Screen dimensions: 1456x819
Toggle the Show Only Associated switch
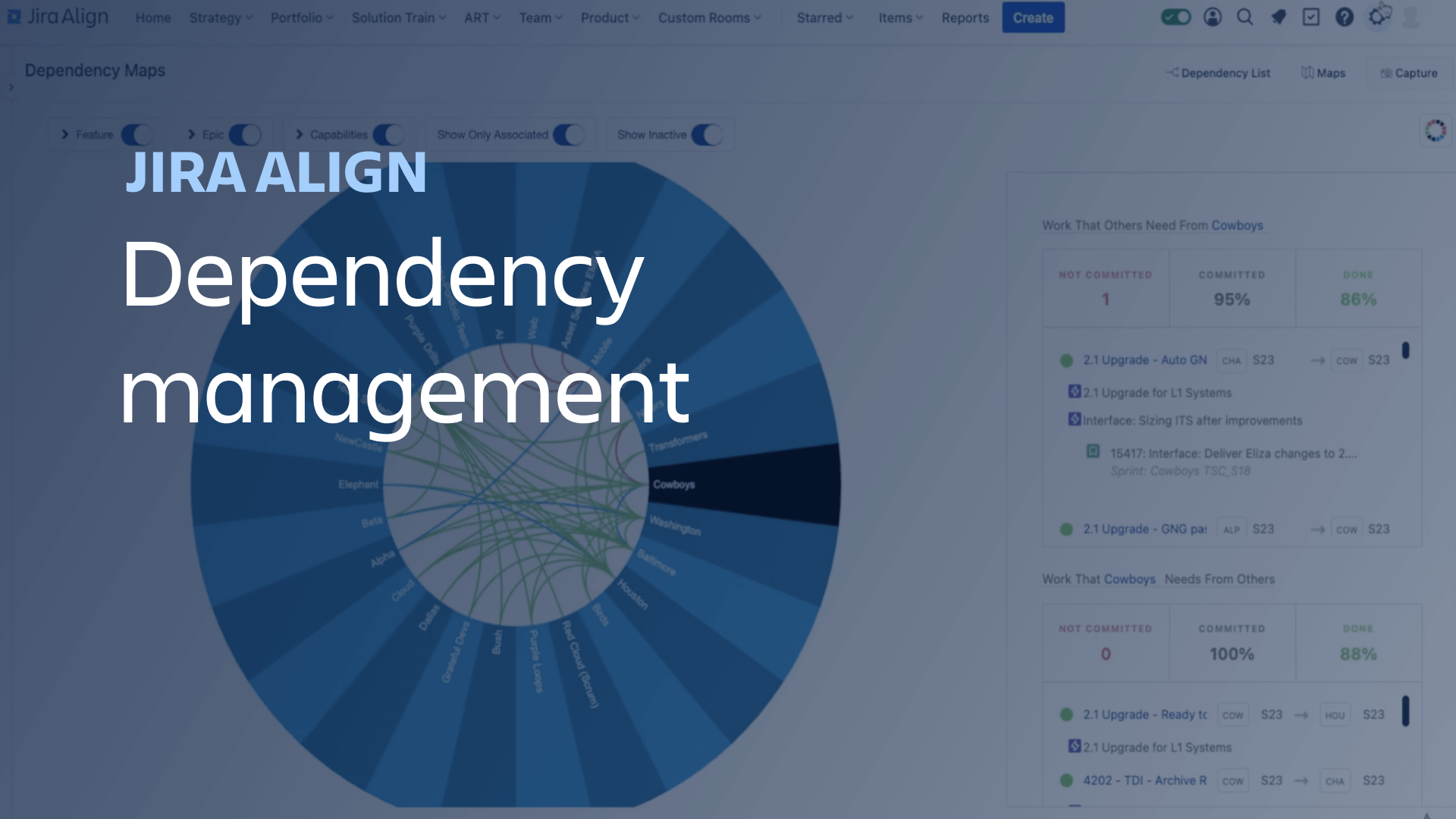(x=567, y=134)
